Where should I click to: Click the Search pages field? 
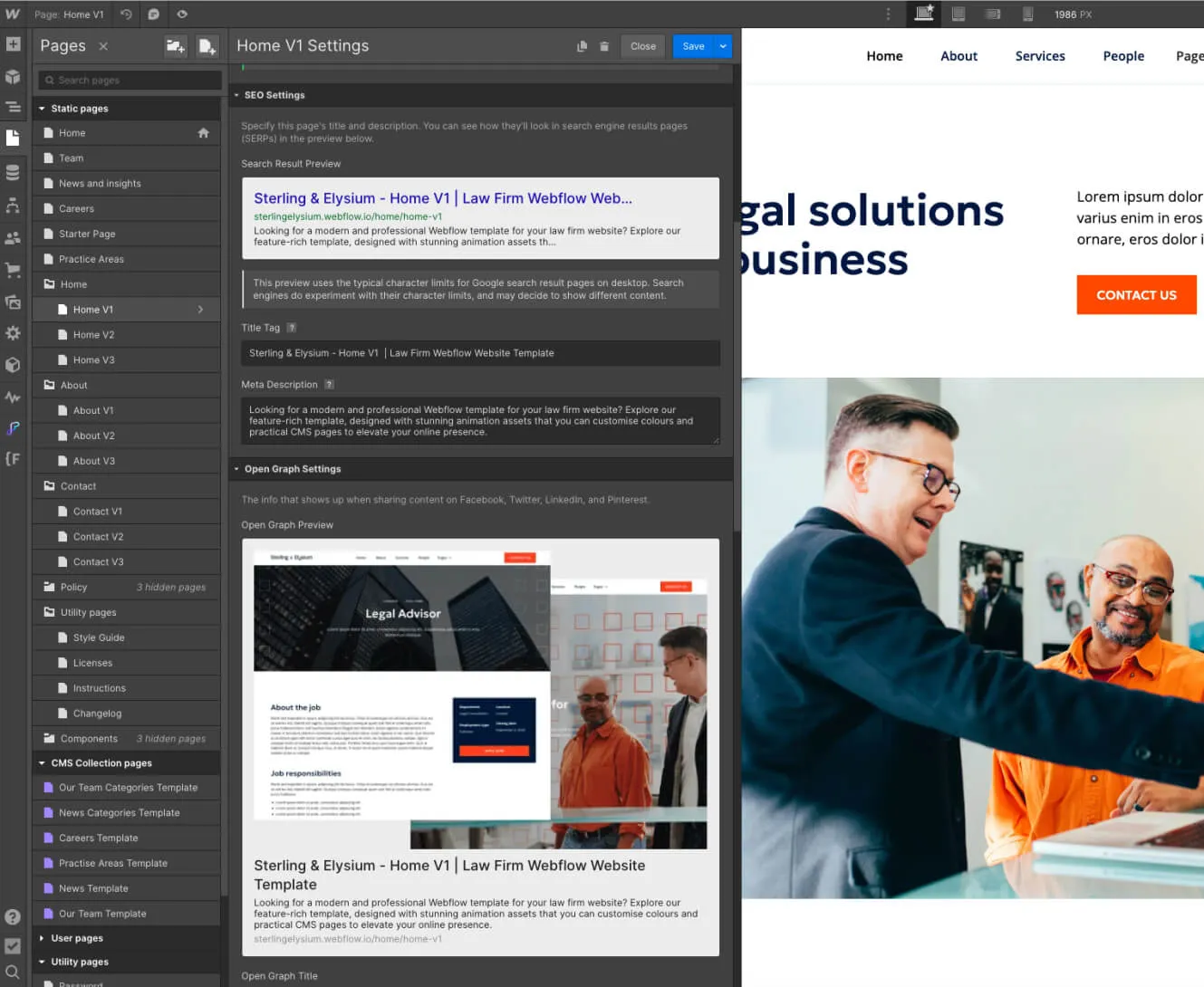pos(130,81)
